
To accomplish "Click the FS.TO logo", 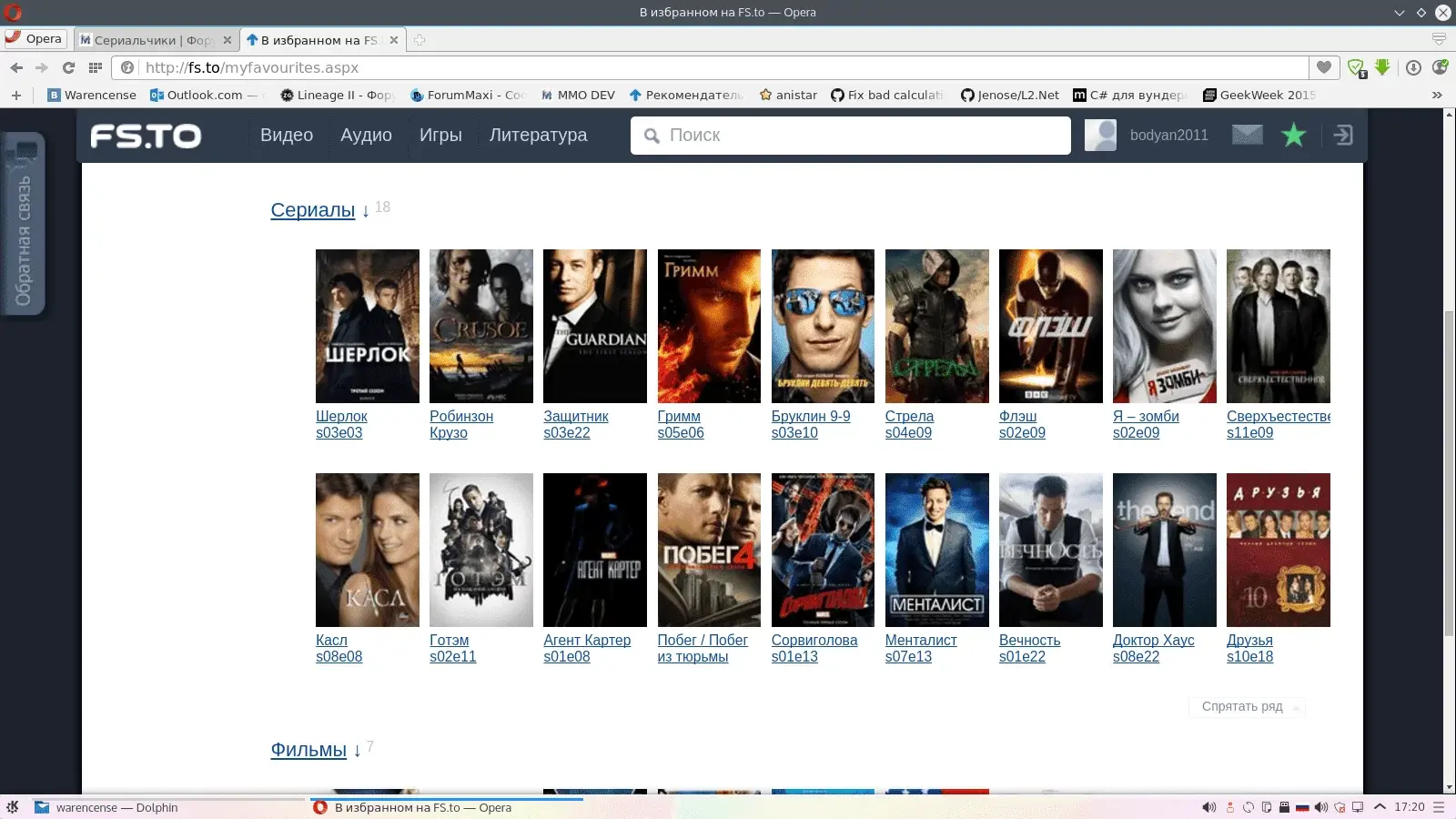I will (146, 136).
